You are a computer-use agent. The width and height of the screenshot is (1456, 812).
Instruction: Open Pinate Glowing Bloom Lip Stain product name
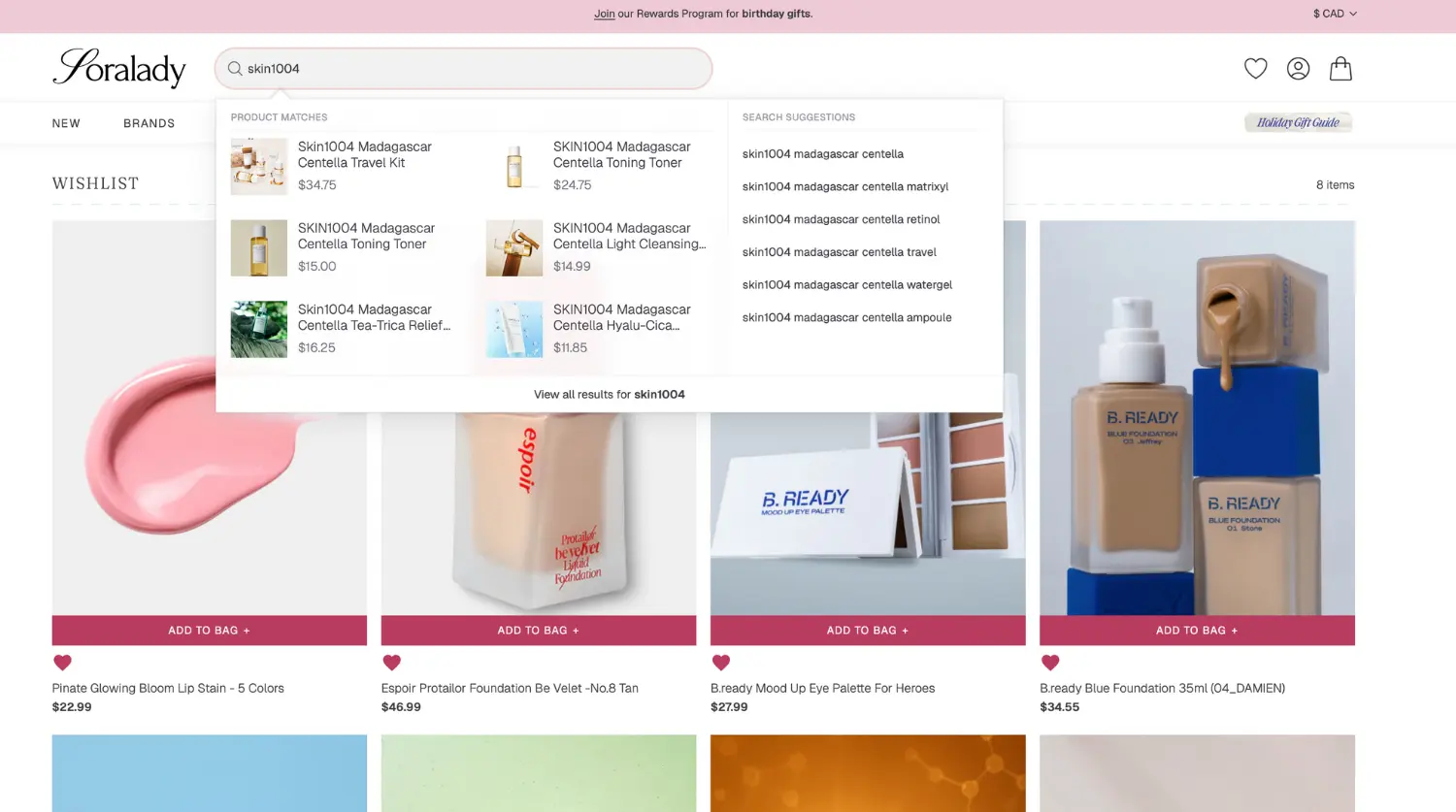(168, 688)
